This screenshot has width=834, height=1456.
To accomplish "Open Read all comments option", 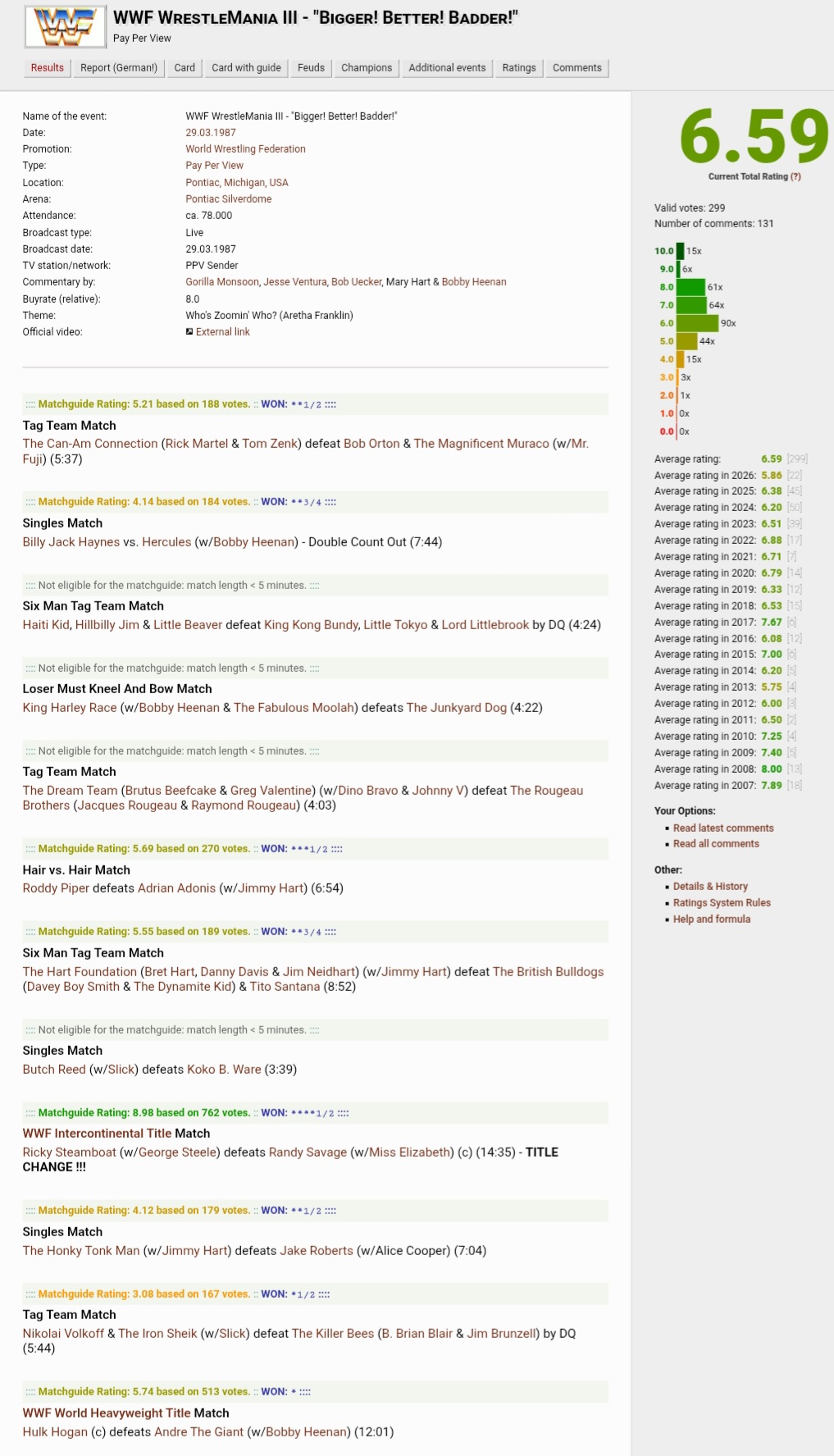I will [716, 844].
